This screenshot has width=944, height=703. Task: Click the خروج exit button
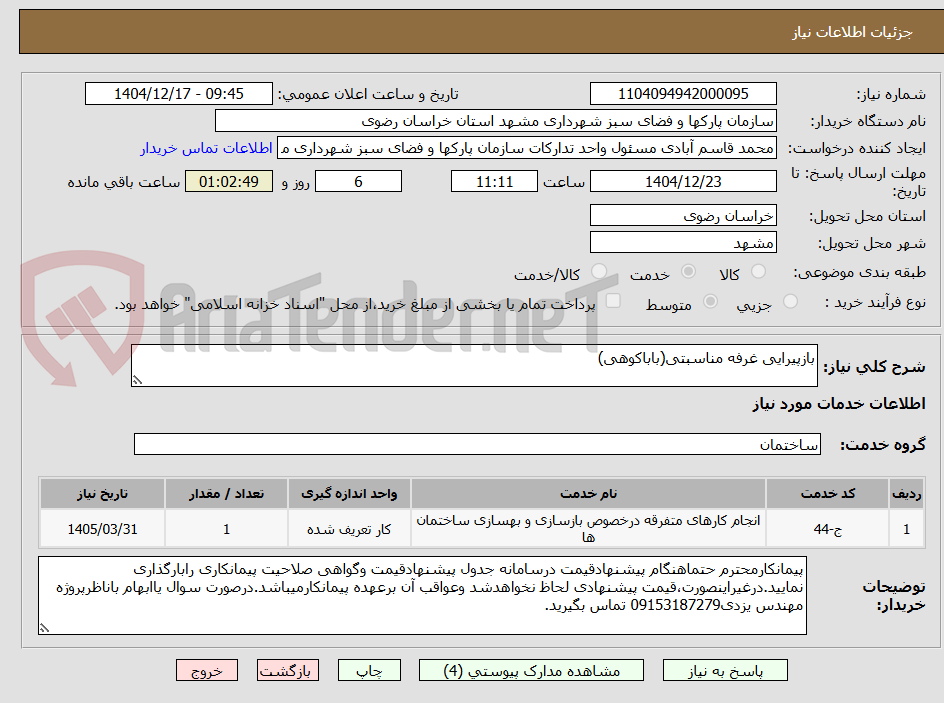click(206, 670)
